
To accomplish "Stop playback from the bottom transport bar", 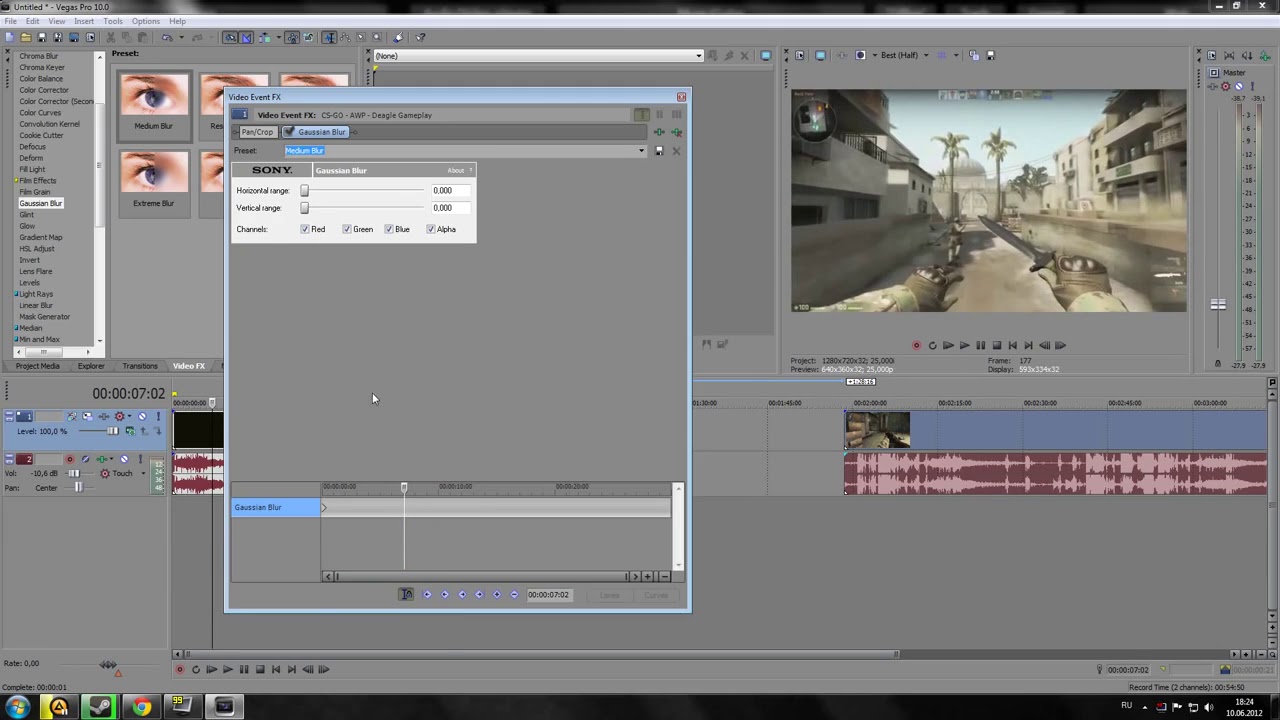I will pyautogui.click(x=260, y=670).
